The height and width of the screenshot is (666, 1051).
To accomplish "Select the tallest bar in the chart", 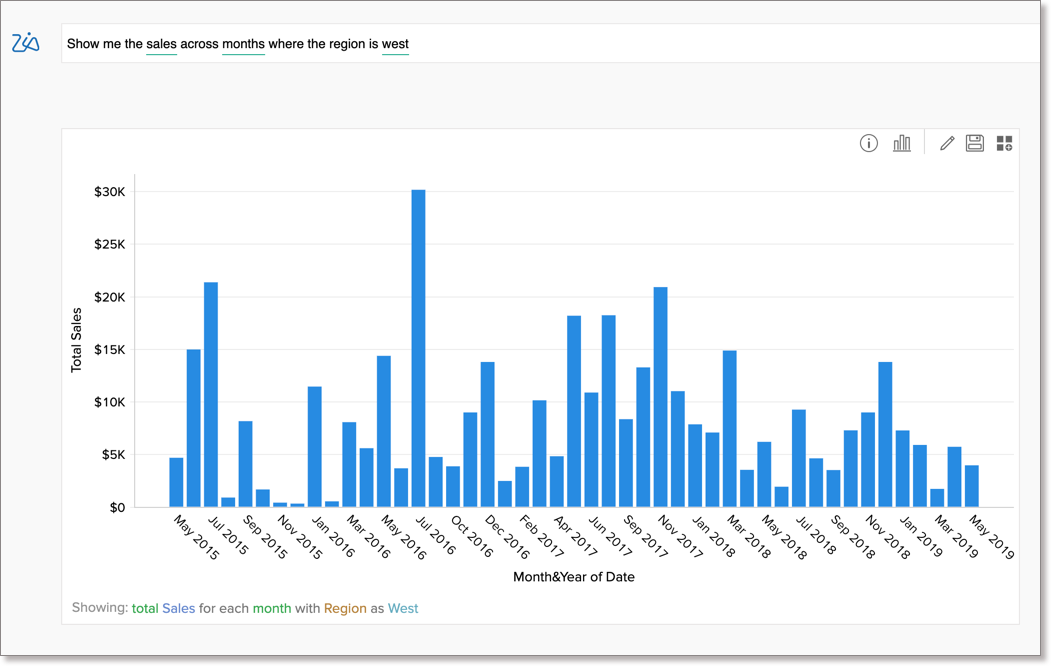I will [x=418, y=348].
